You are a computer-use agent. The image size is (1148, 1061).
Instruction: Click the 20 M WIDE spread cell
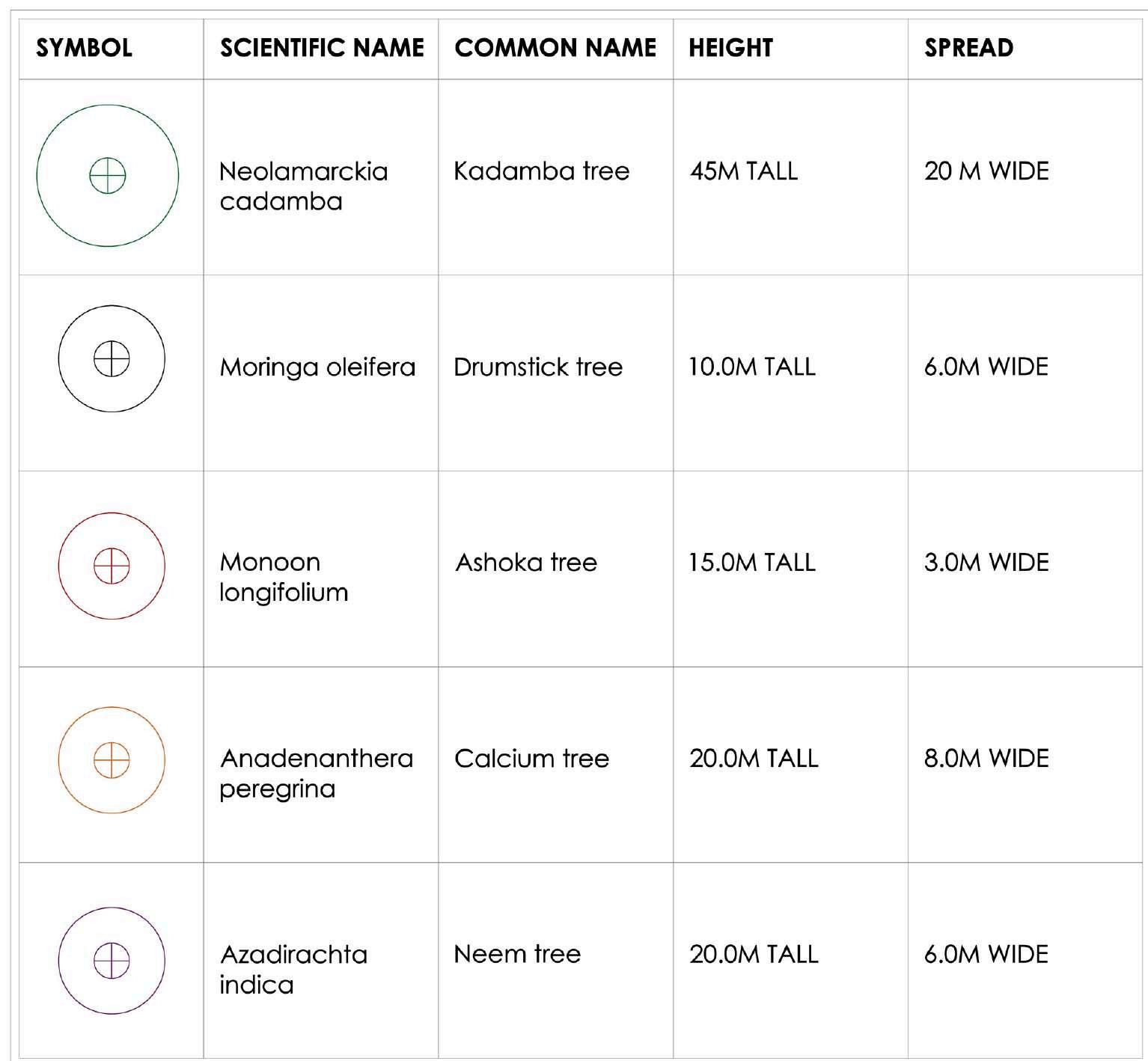tap(986, 171)
